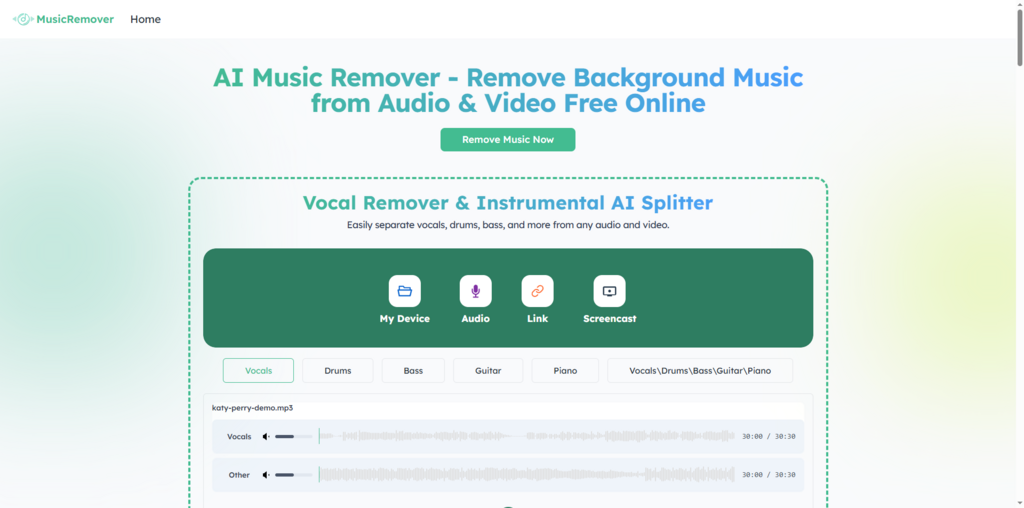Click the AI Music Remover main heading
The width and height of the screenshot is (1024, 508).
[507, 91]
